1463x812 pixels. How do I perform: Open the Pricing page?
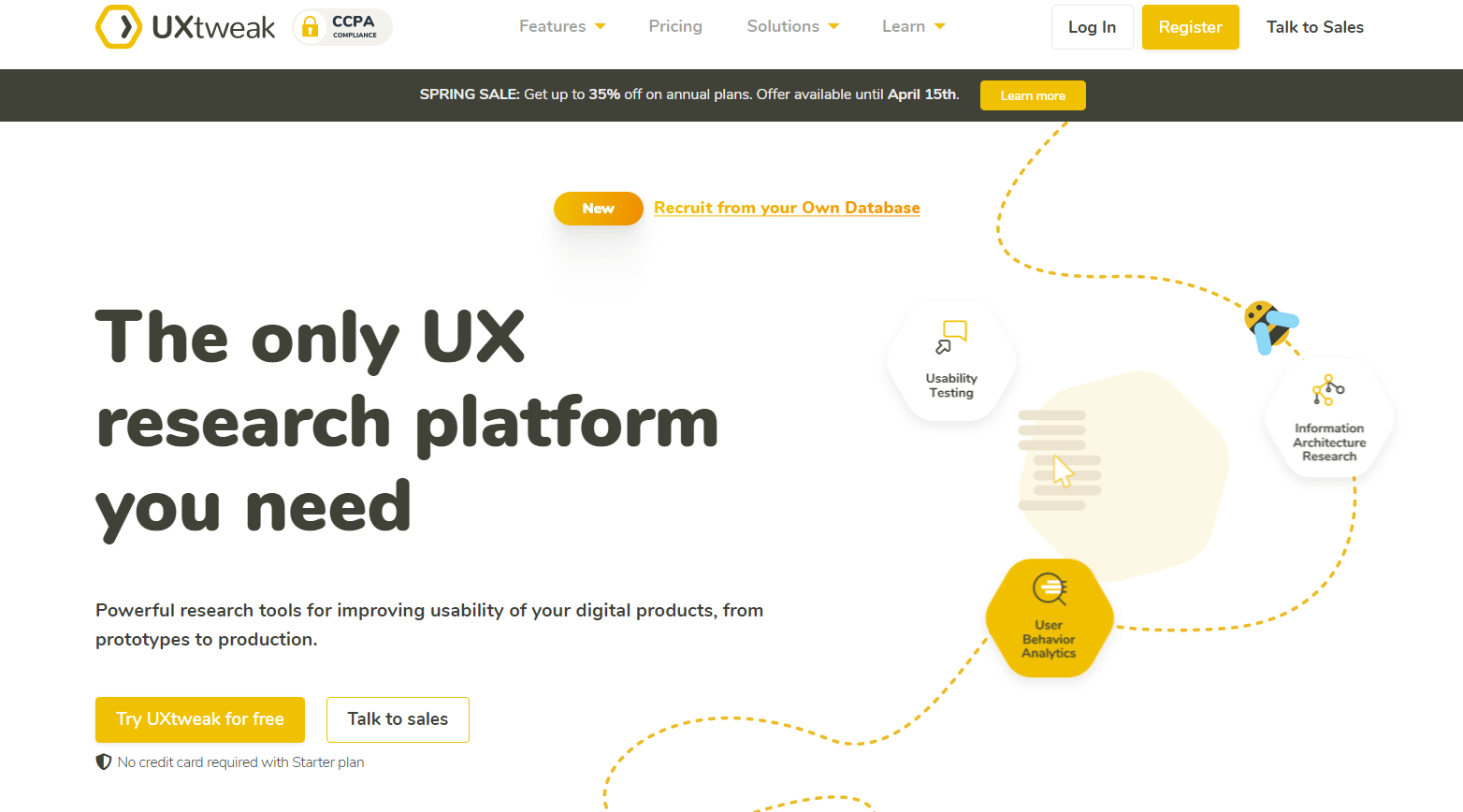coord(675,26)
